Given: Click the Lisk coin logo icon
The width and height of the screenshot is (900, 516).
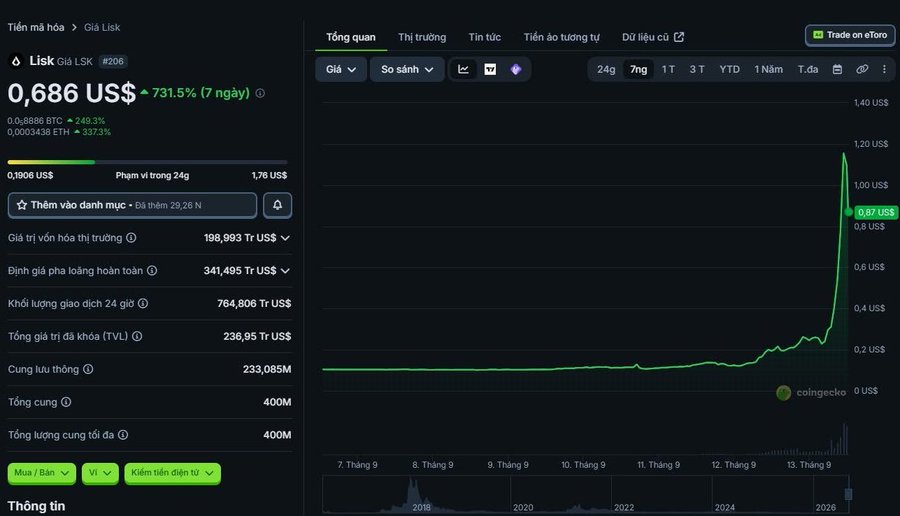Looking at the screenshot, I should [x=16, y=61].
